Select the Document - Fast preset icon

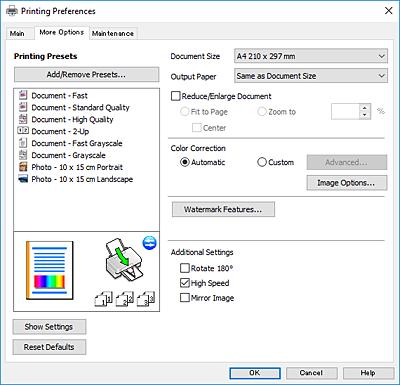pyautogui.click(x=23, y=95)
